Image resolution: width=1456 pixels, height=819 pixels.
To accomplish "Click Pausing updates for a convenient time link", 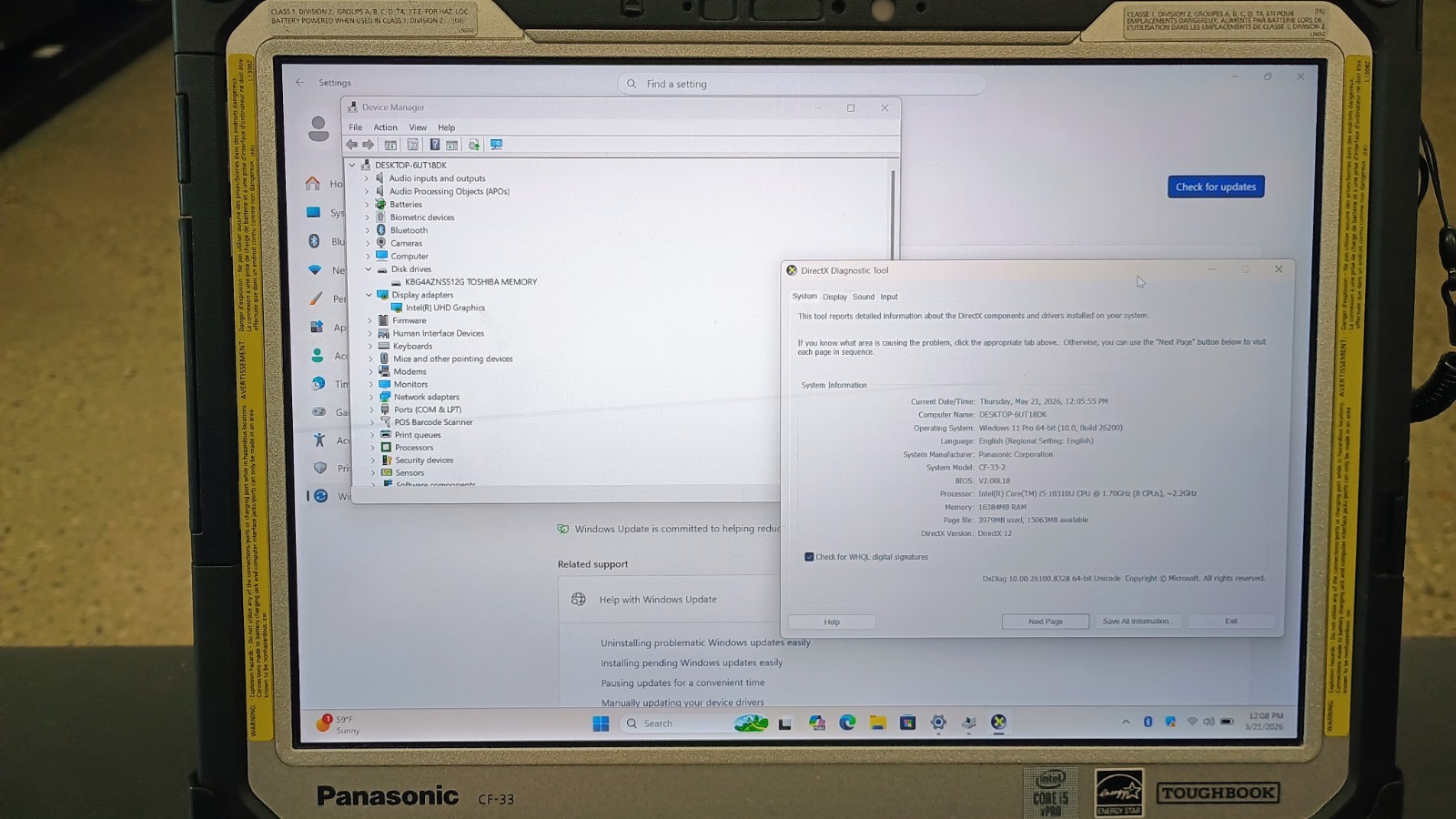I will 682,682.
